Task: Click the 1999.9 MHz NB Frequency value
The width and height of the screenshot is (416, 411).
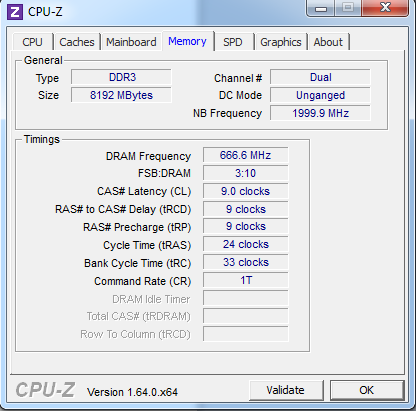Action: (x=320, y=113)
